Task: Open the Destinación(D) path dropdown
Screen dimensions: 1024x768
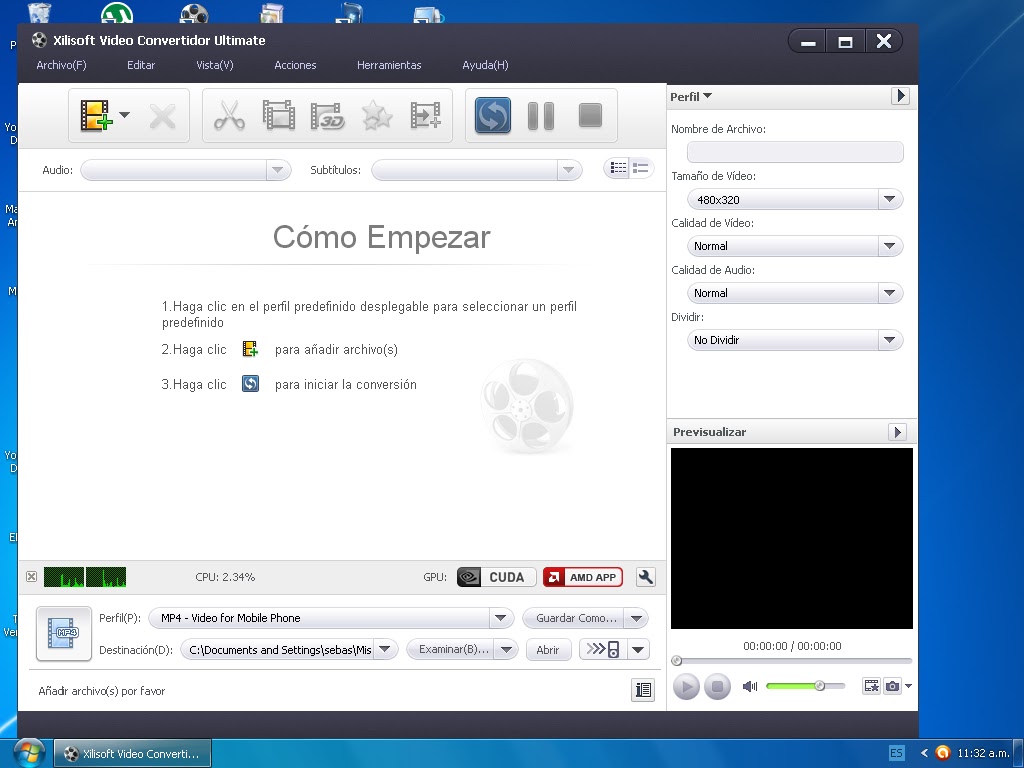Action: pos(385,650)
